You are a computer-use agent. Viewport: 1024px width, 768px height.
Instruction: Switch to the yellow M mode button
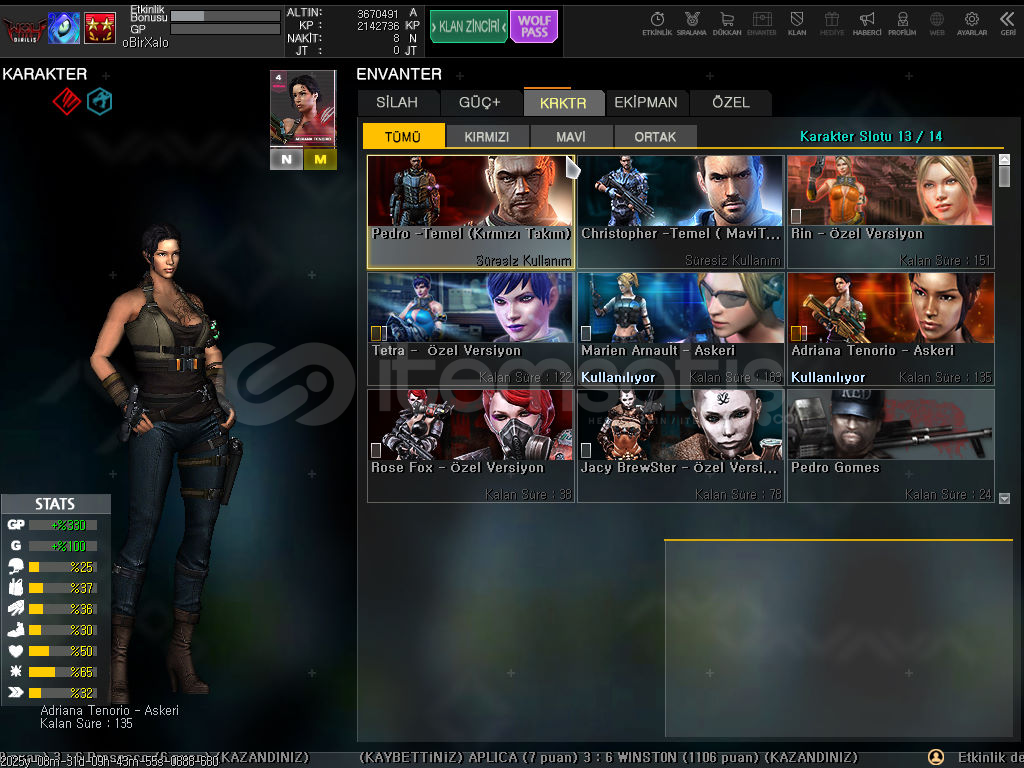coord(320,159)
